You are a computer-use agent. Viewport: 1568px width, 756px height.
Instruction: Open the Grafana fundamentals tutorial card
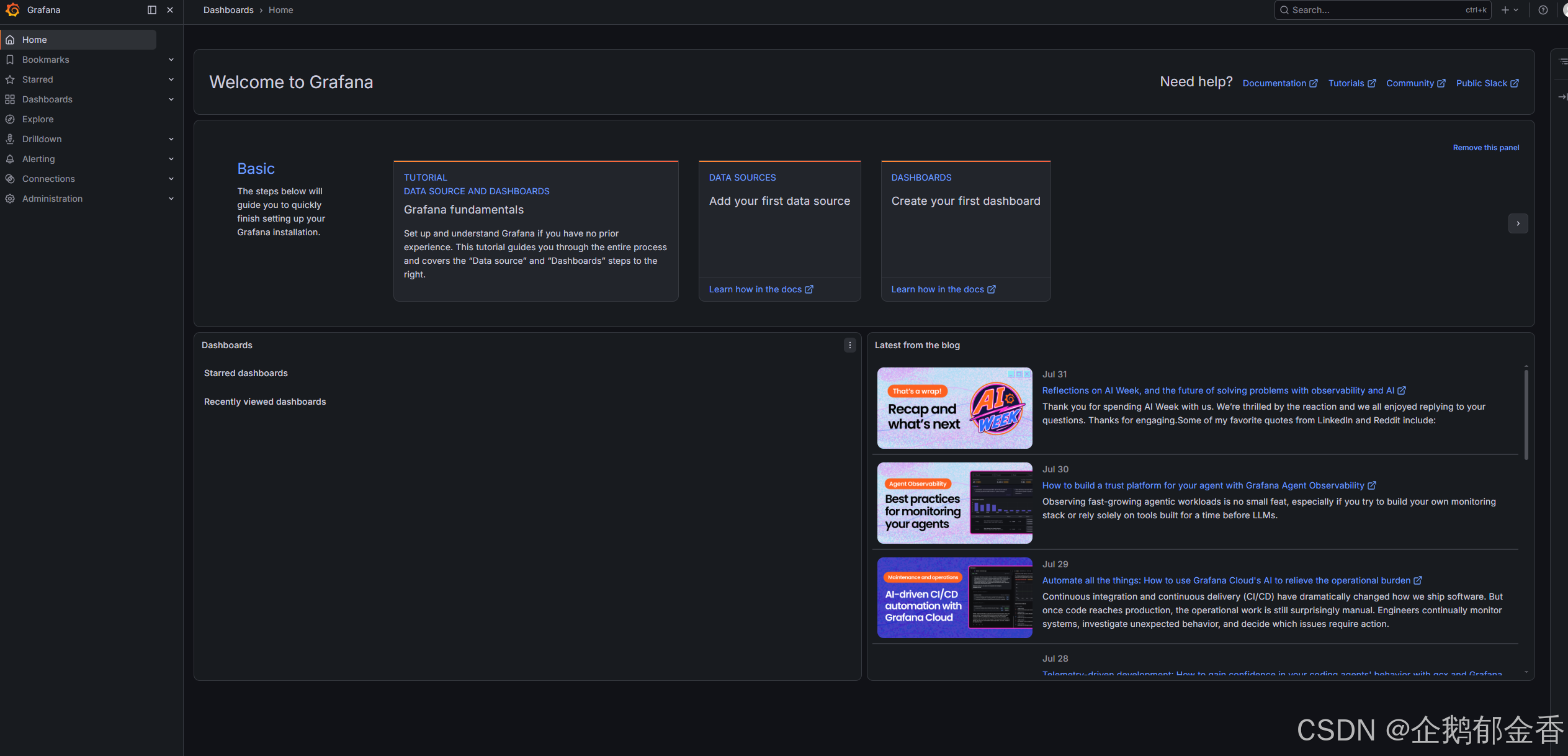click(536, 231)
